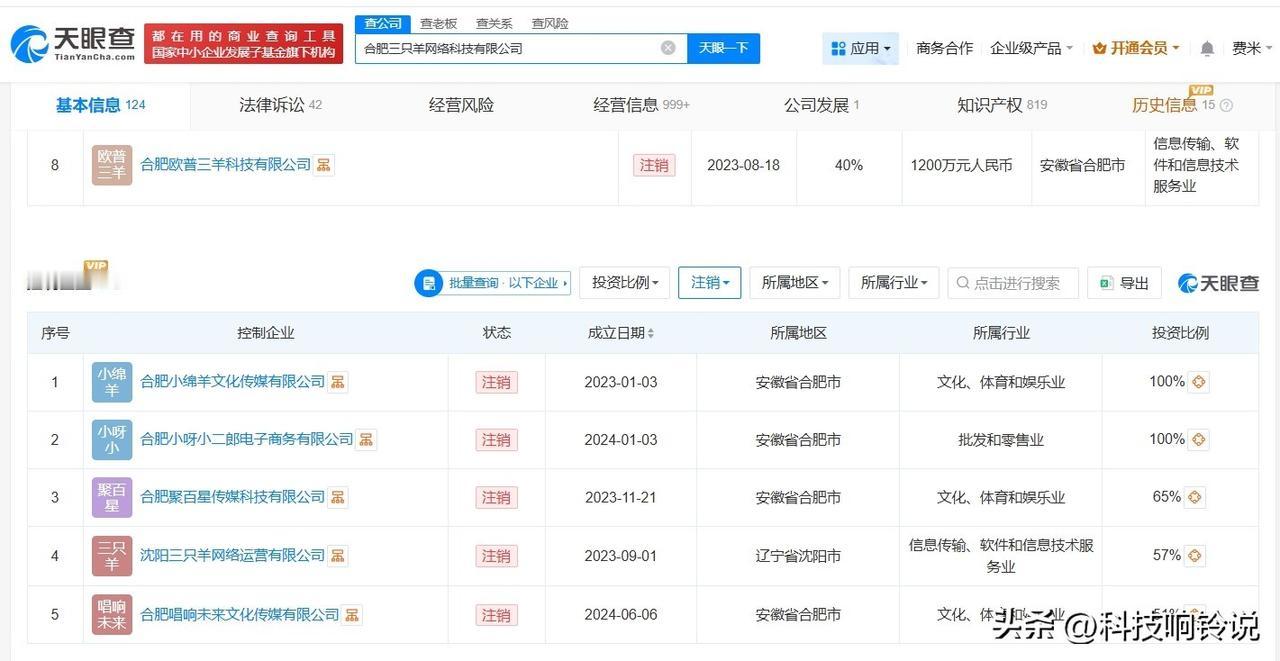Image resolution: width=1280 pixels, height=661 pixels.
Task: Click the TianYanCha logo
Action: tap(73, 43)
